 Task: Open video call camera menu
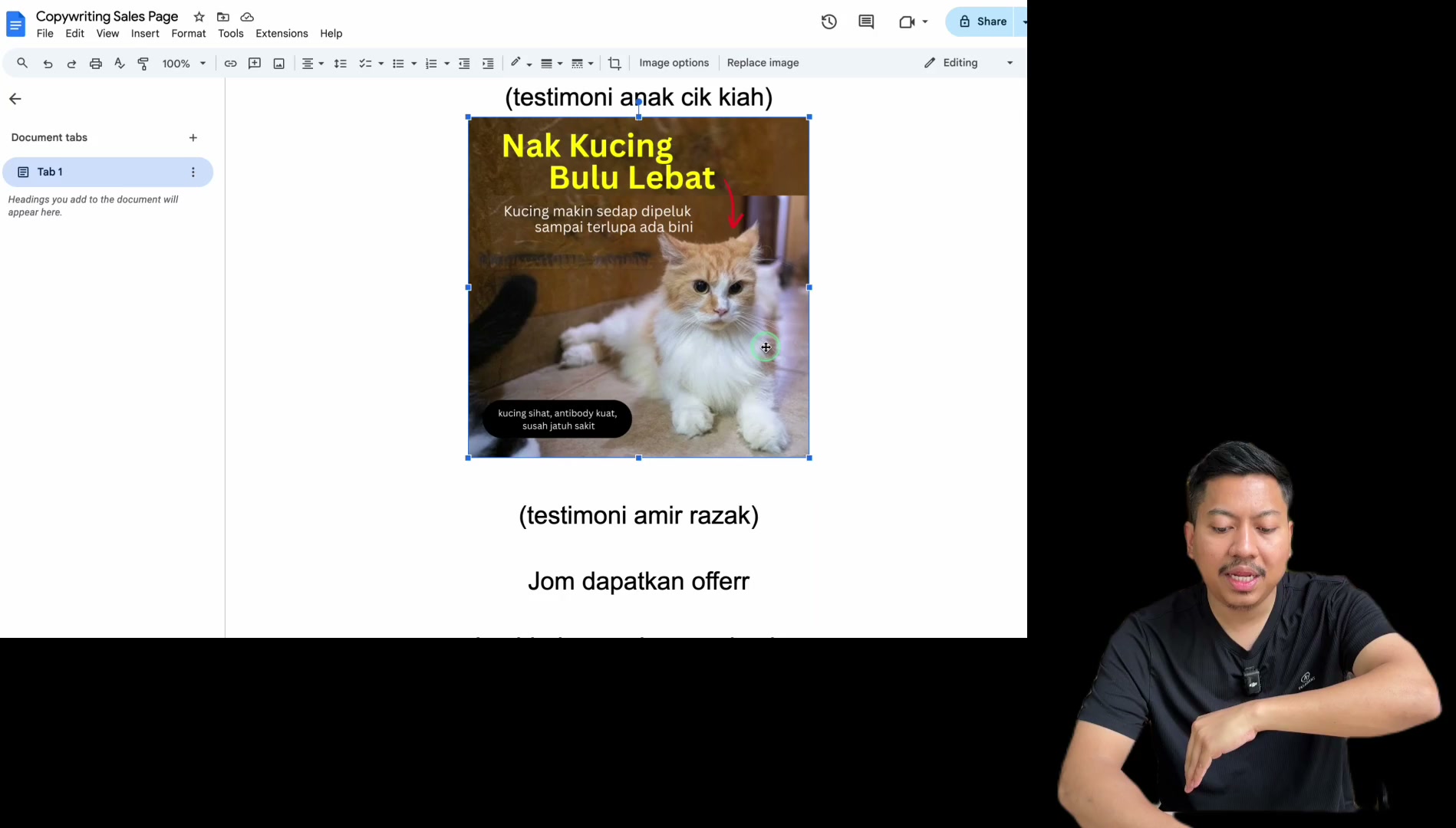coord(914,21)
